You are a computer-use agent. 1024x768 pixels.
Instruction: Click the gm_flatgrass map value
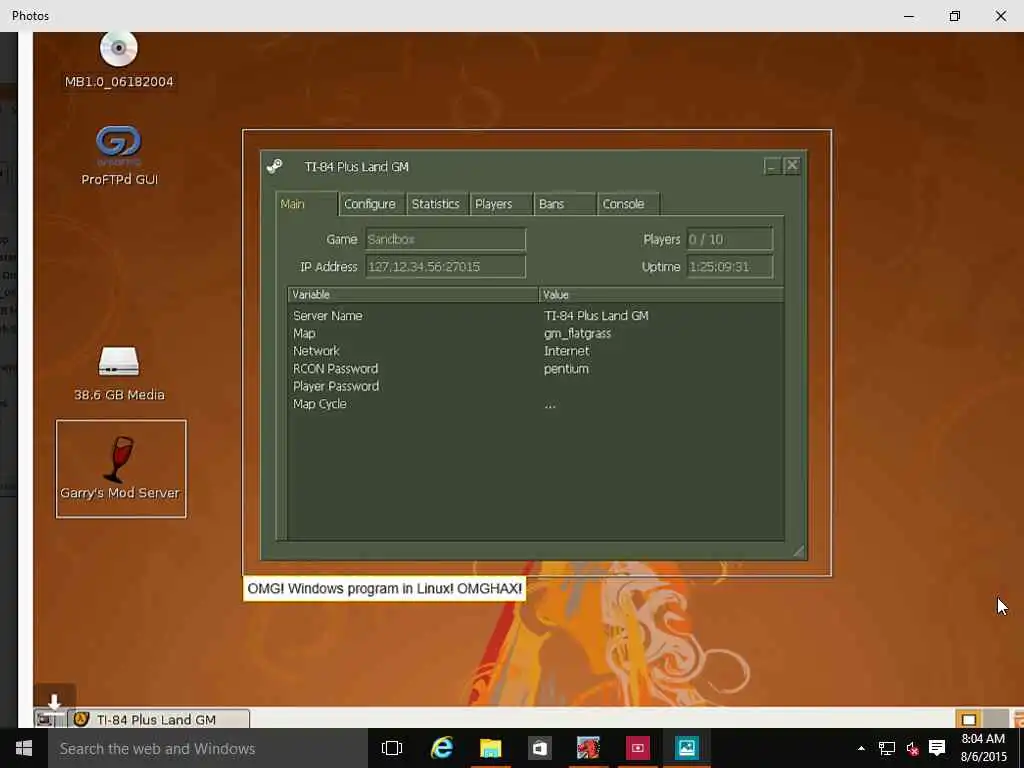pos(577,333)
